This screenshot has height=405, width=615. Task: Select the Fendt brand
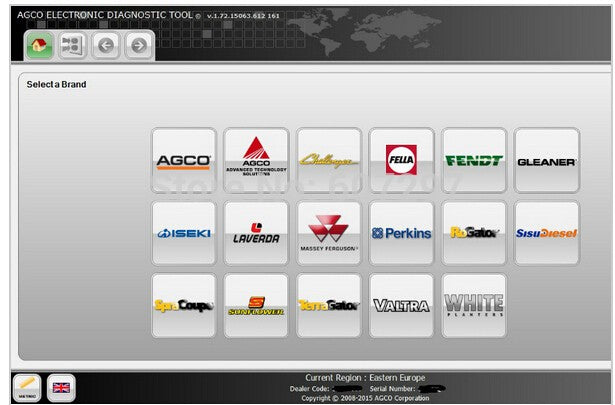(x=474, y=160)
